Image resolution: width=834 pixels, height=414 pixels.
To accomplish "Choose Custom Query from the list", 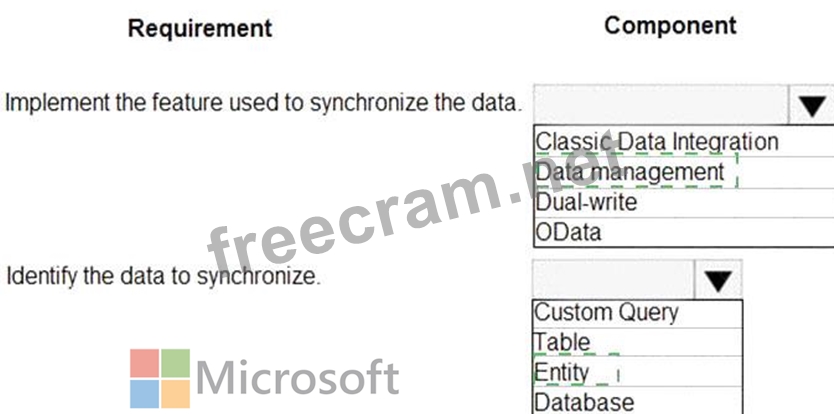I will pos(606,312).
